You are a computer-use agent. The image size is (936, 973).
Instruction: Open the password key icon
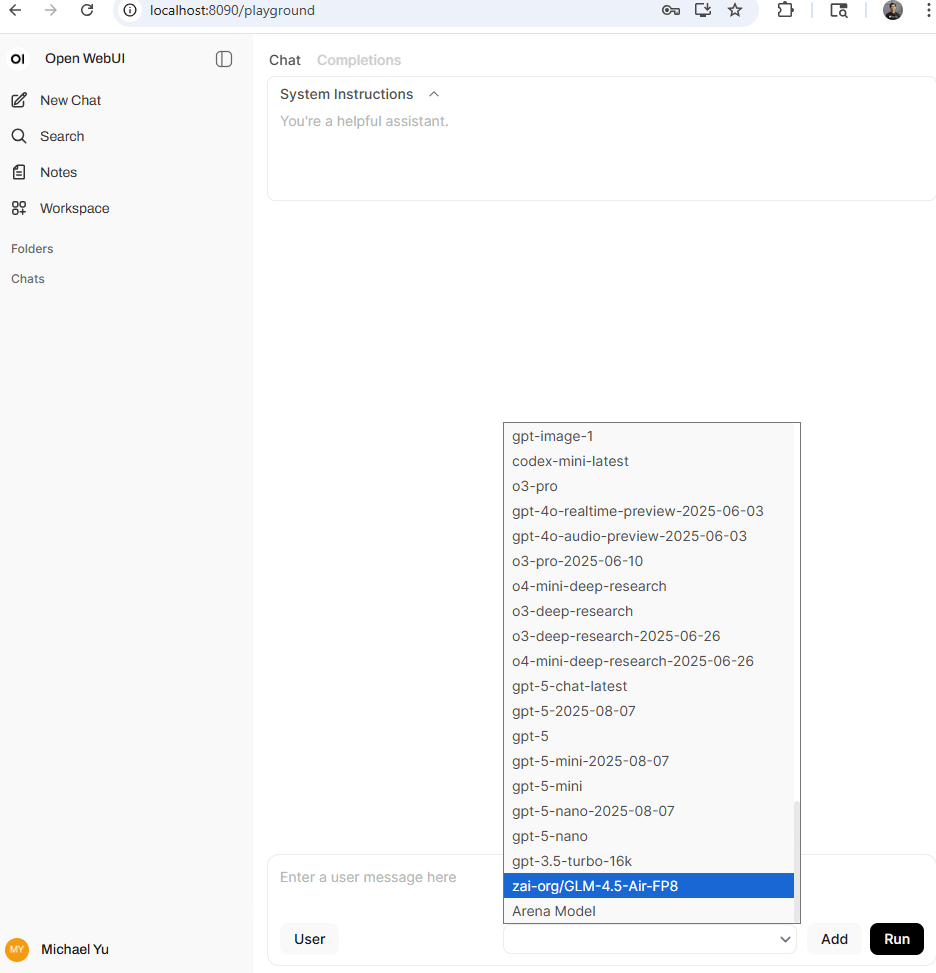(670, 11)
